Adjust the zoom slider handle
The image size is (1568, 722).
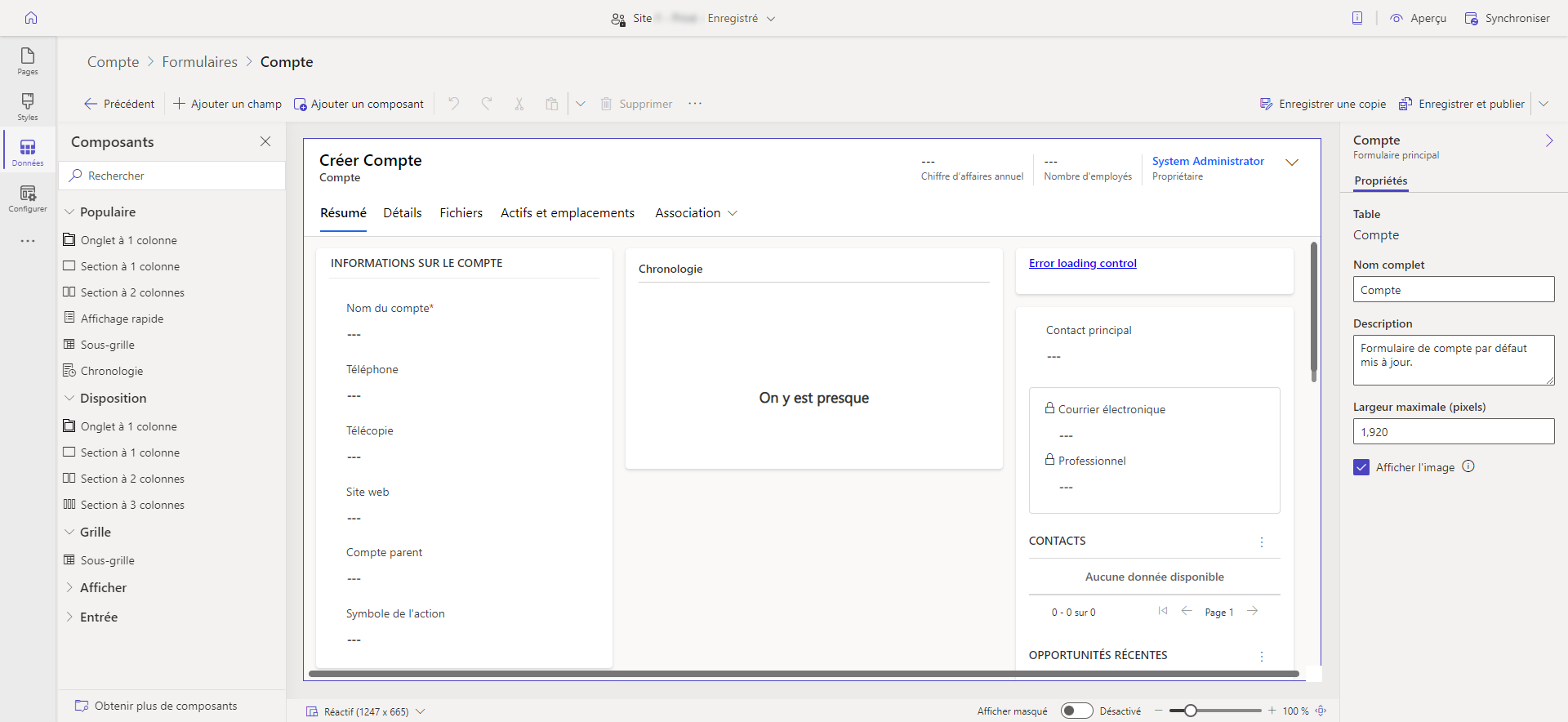coord(1191,711)
